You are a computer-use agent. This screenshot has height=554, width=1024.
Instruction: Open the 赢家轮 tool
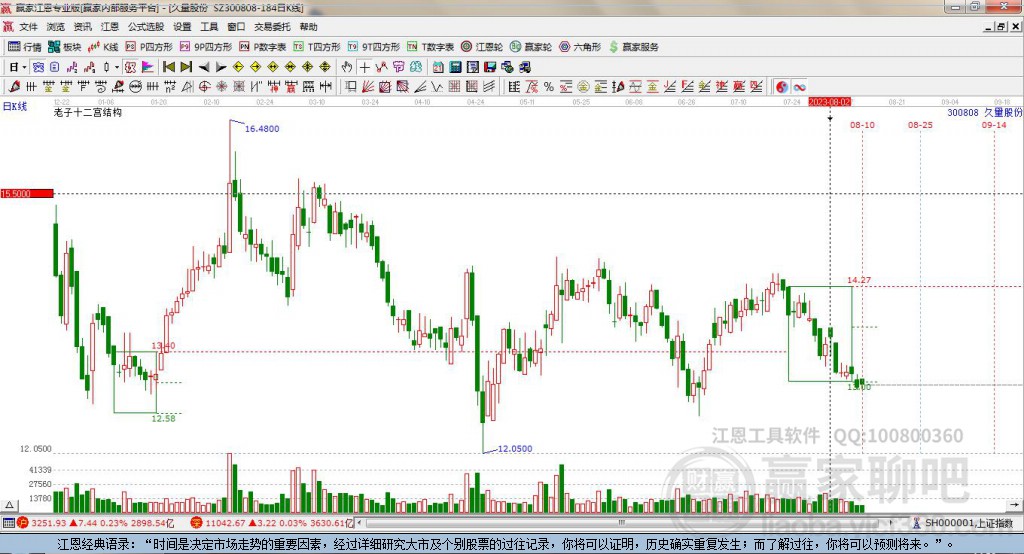531,47
